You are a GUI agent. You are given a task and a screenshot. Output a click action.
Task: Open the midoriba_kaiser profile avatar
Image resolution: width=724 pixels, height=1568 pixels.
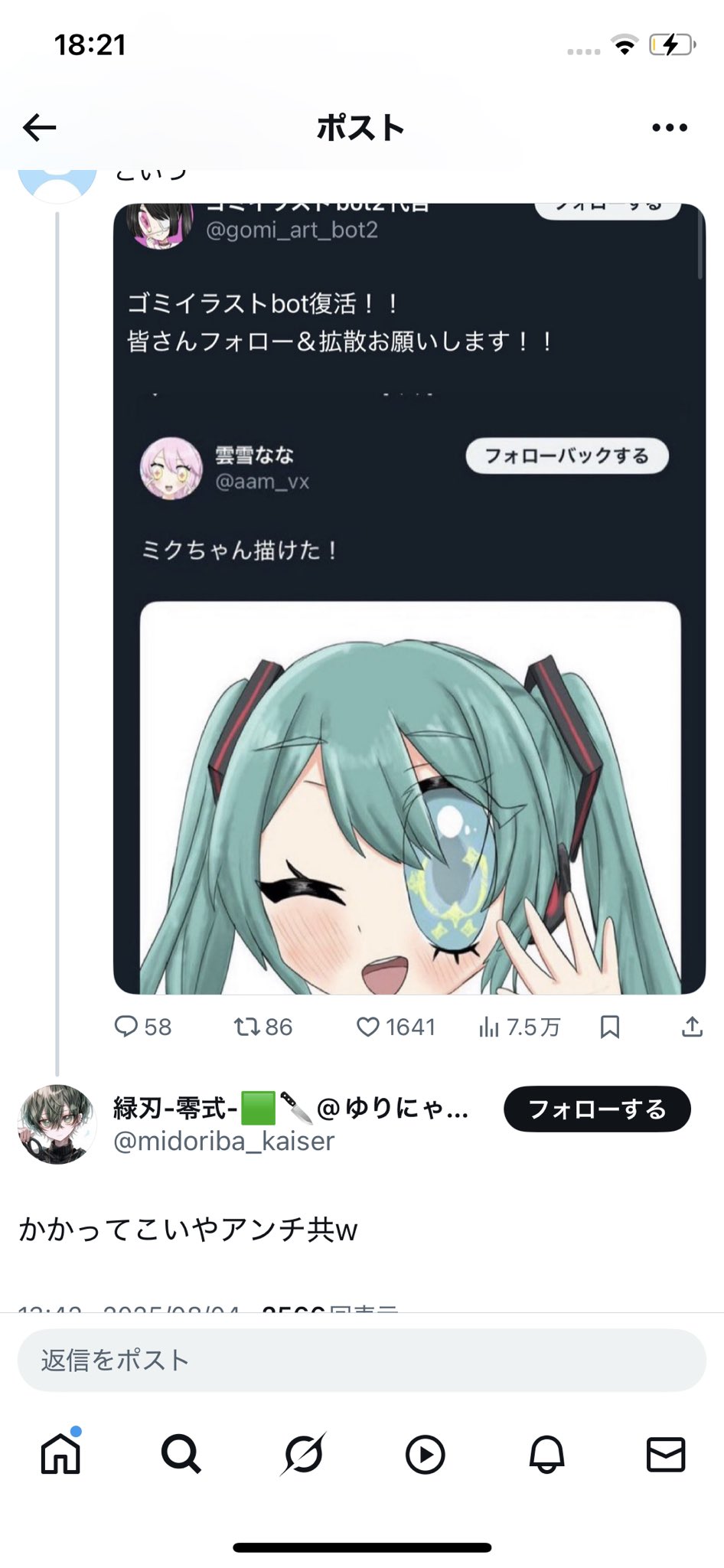[57, 1124]
